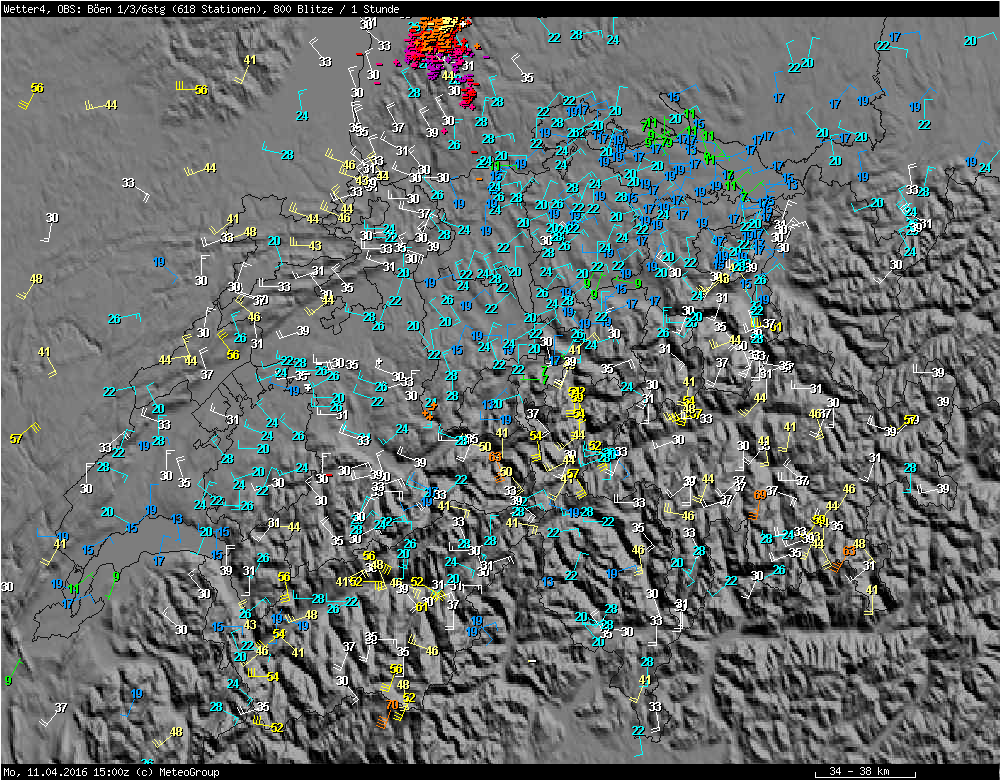1000x780 pixels.
Task: Click the orange gust value '70'
Action: (x=392, y=705)
